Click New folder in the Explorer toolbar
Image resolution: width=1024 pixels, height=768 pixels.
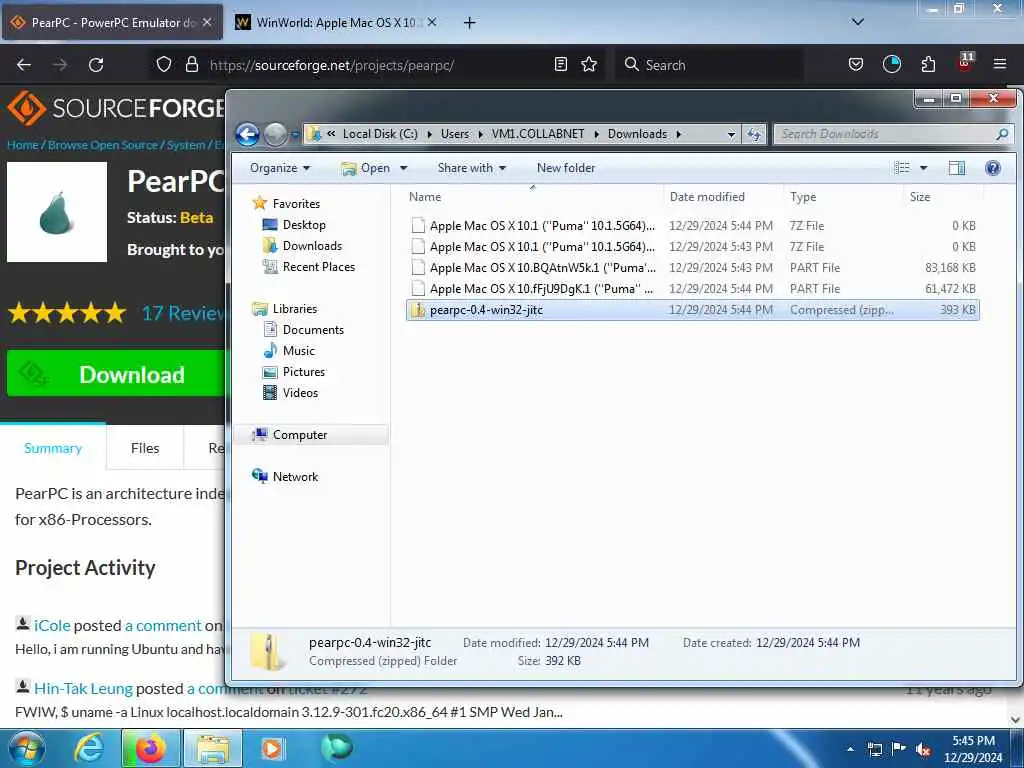coord(566,168)
